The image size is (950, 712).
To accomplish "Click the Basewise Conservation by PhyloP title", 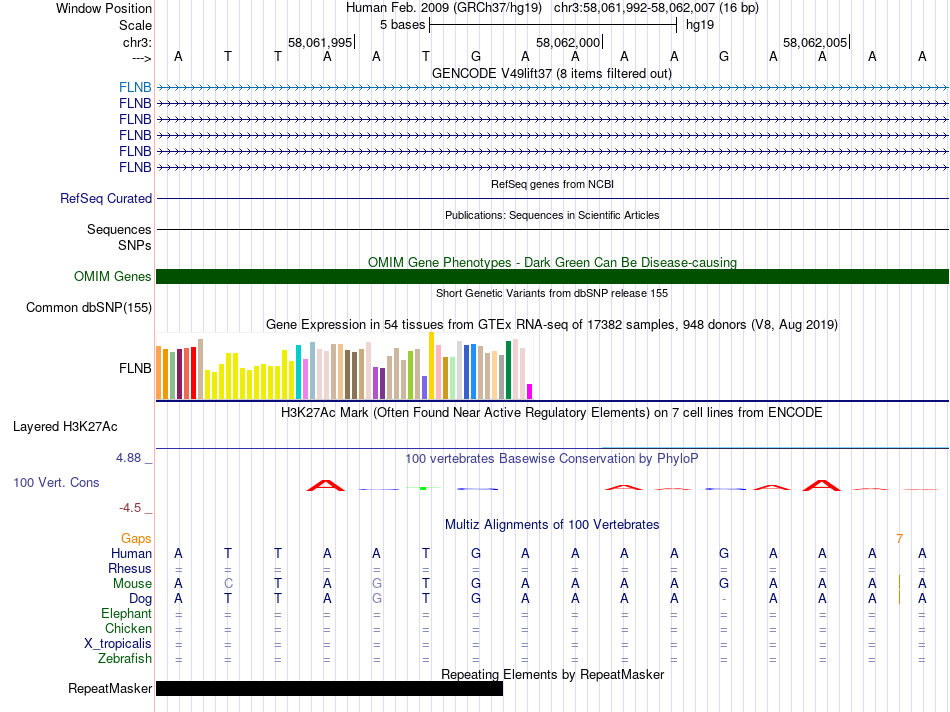I will pos(552,459).
